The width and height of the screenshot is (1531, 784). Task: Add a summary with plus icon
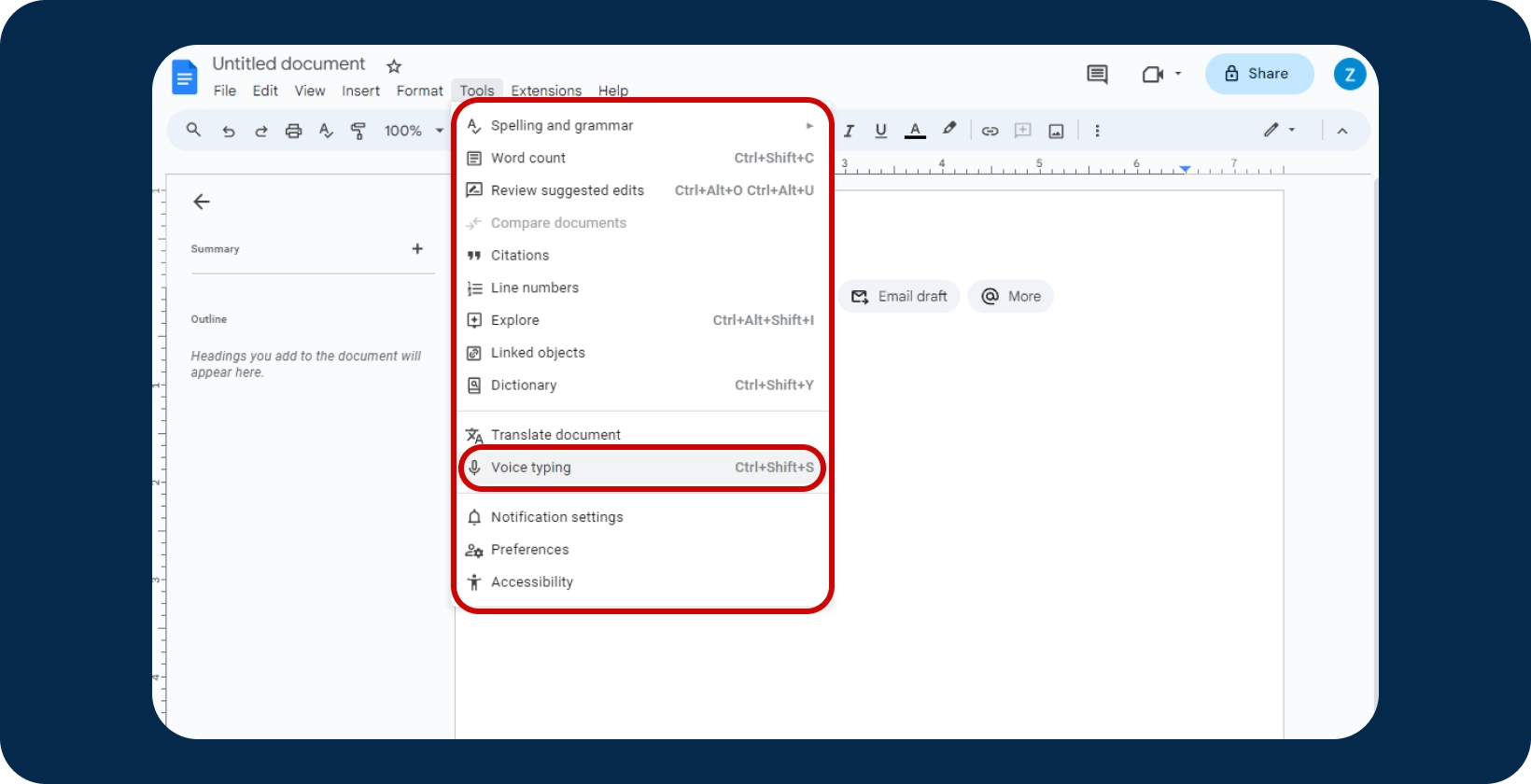[x=417, y=248]
